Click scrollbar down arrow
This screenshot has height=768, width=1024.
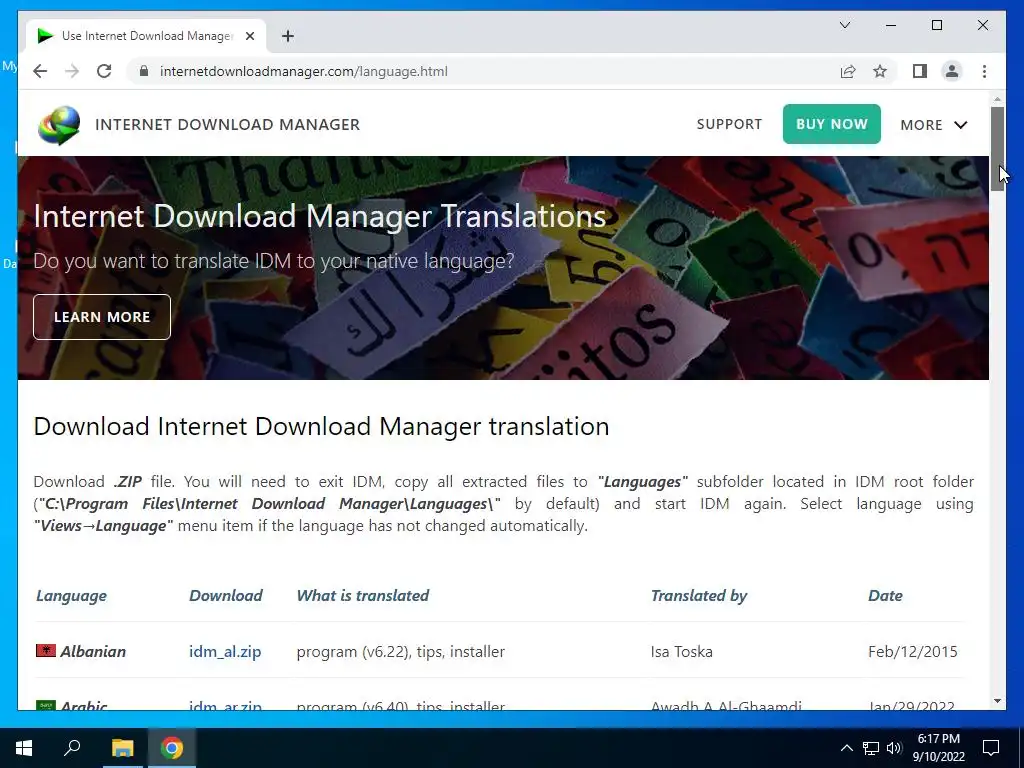point(997,701)
